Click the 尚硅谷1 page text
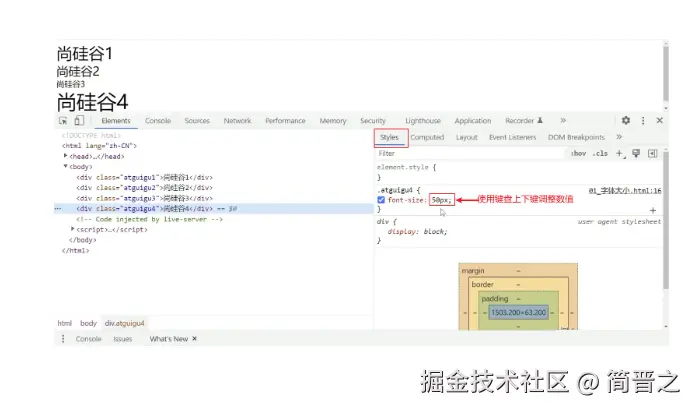This screenshot has width=695, height=410. pyautogui.click(x=85, y=54)
